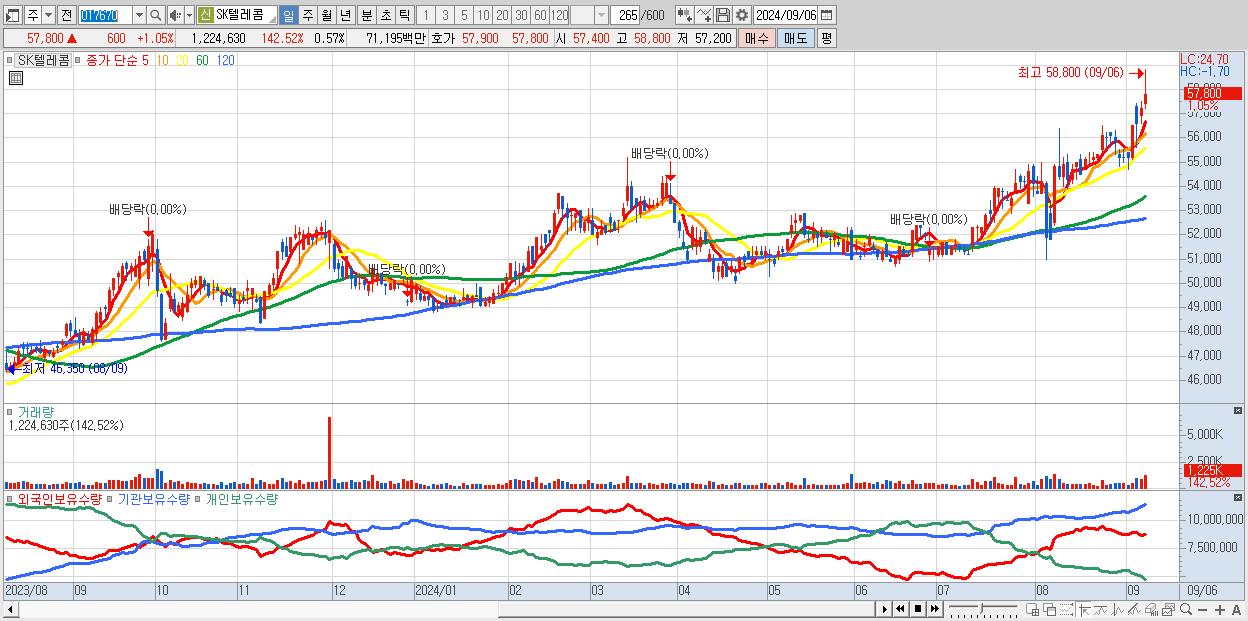
Task: Add a line indicator via toolbar icon
Action: click(704, 16)
